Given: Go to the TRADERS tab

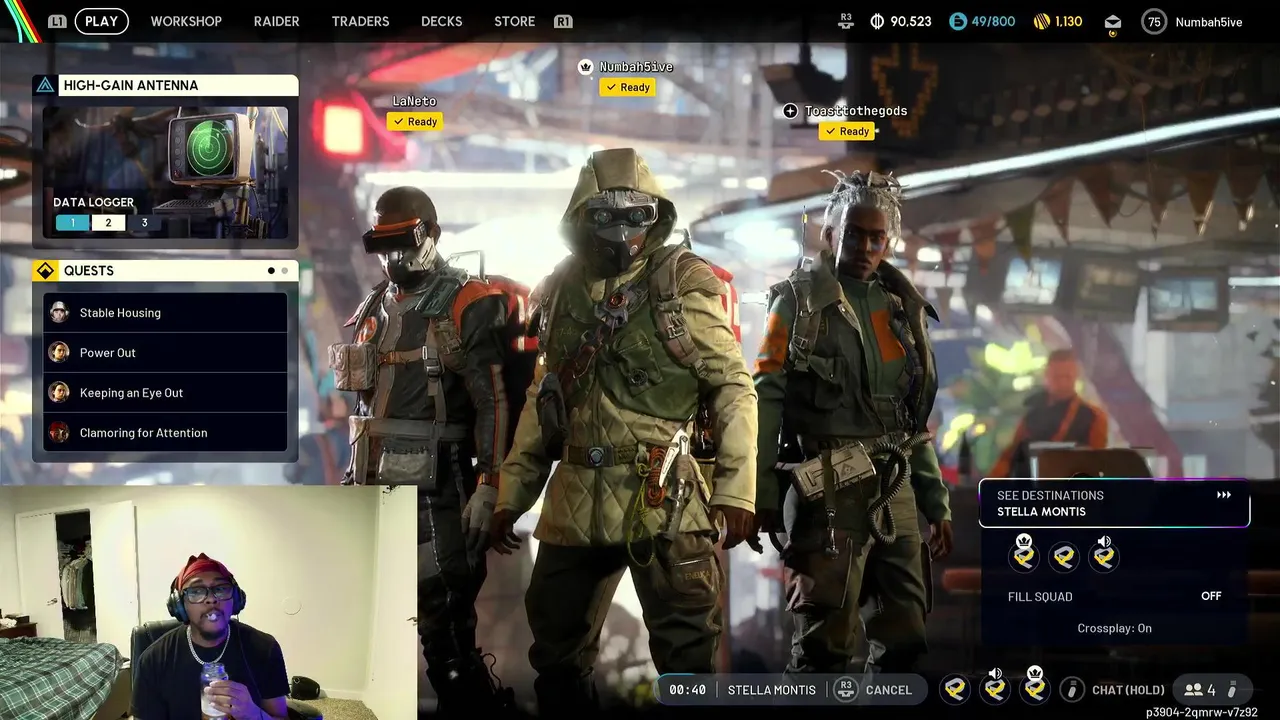Looking at the screenshot, I should tap(360, 21).
